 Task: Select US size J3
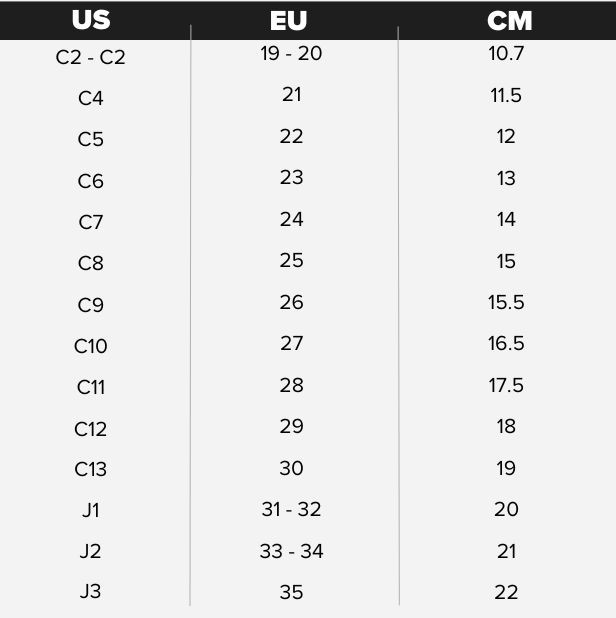tap(91, 591)
